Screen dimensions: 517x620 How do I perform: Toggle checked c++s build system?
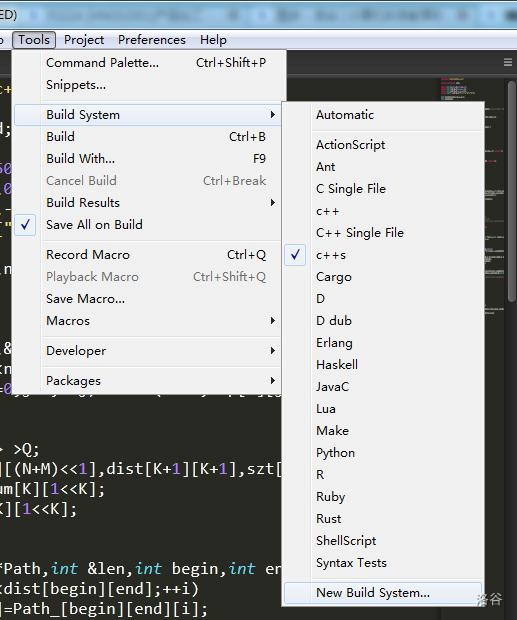(x=383, y=255)
